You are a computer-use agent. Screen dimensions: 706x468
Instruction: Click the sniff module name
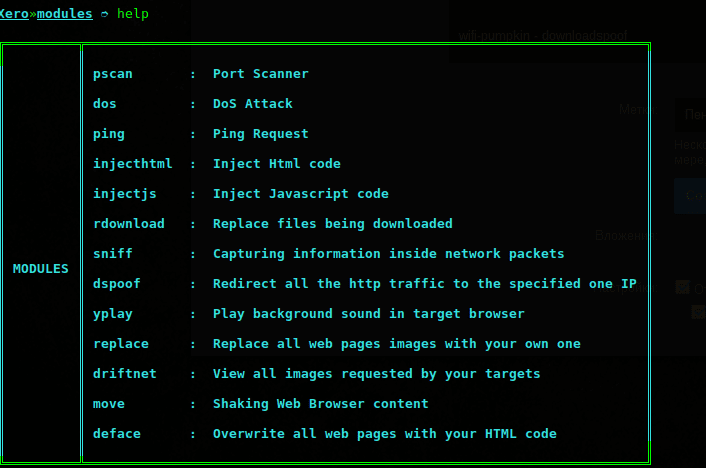click(113, 254)
